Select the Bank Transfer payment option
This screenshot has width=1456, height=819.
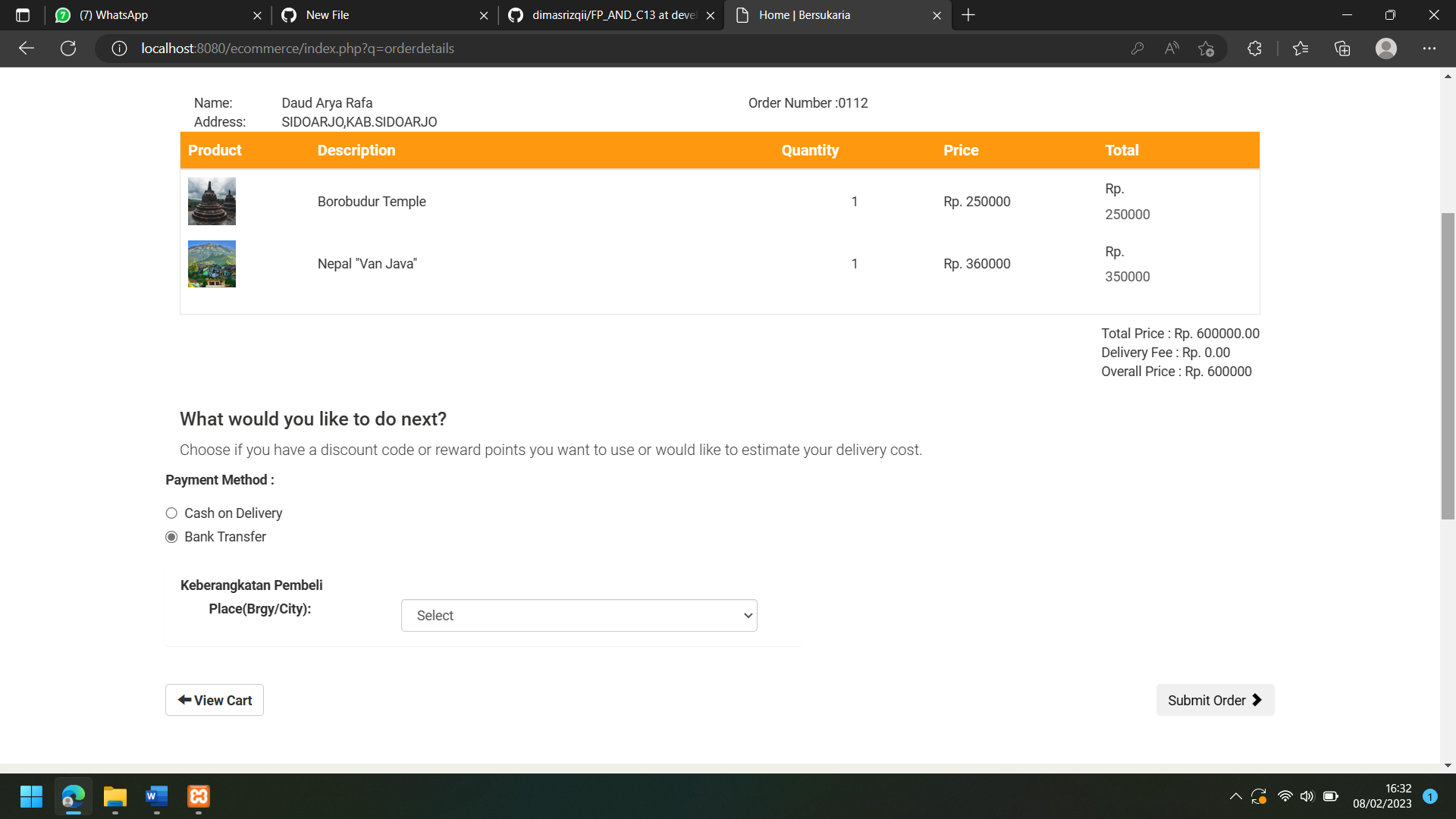(x=171, y=537)
